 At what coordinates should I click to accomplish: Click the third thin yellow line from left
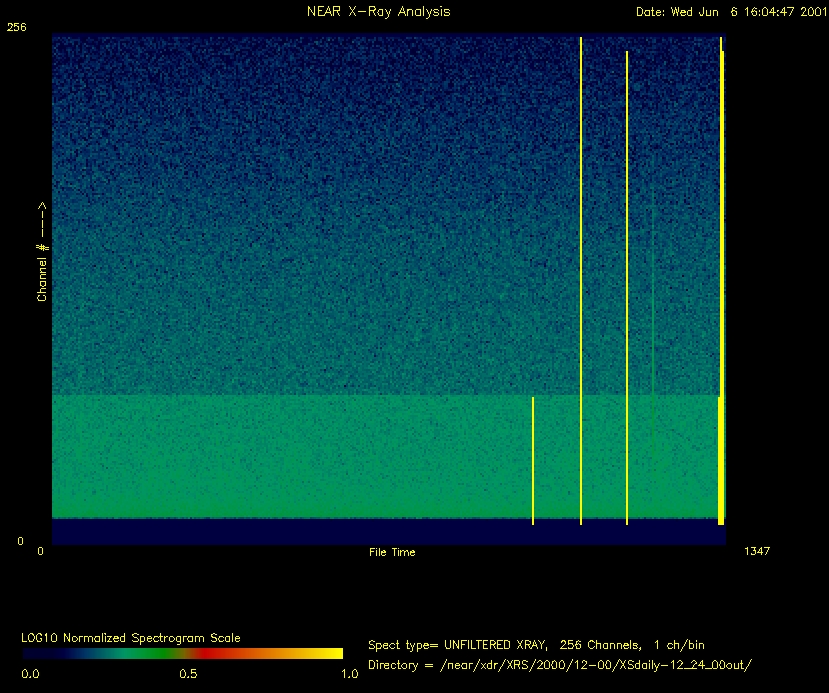[x=627, y=288]
